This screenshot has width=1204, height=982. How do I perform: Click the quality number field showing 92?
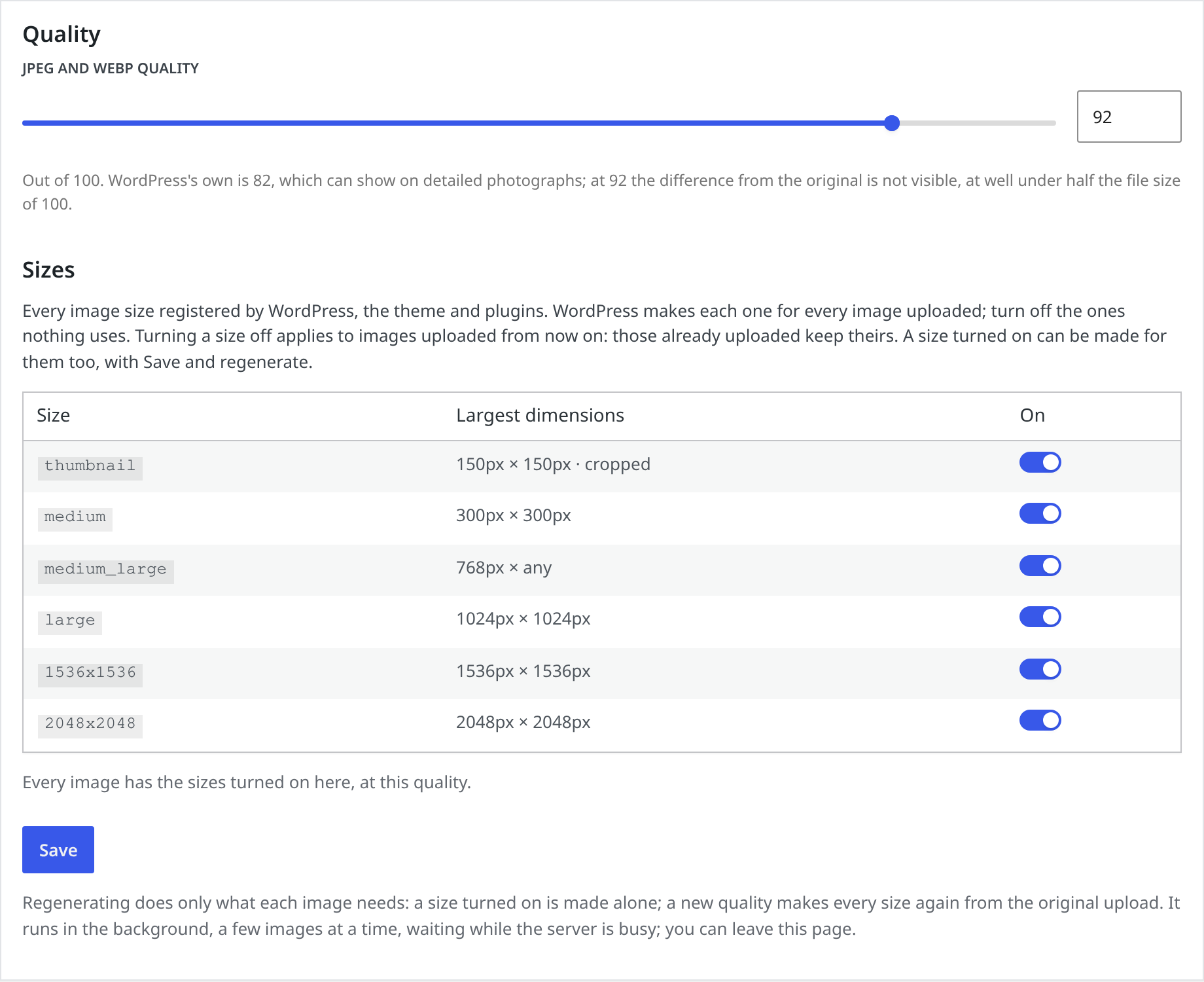(1129, 117)
